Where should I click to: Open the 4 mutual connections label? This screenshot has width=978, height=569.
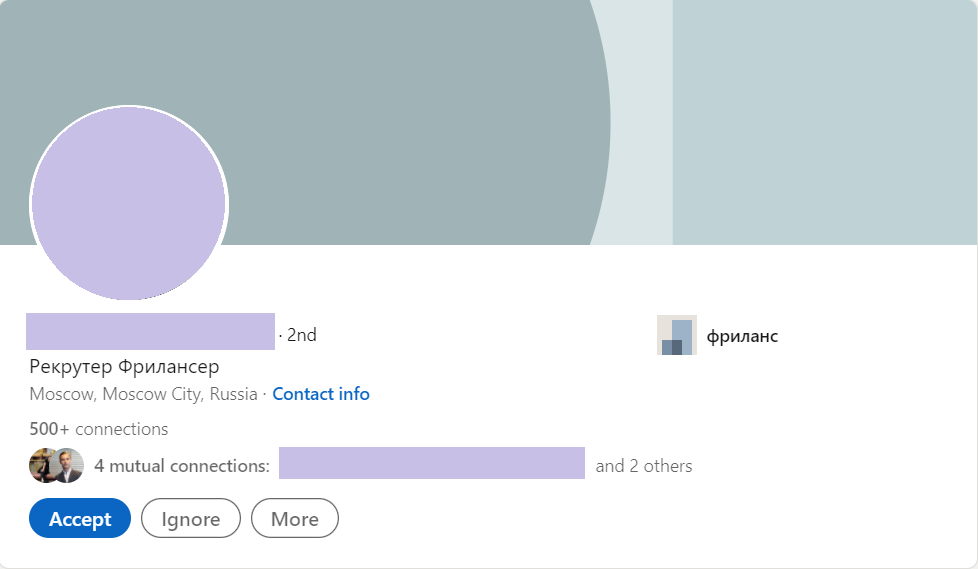[181, 466]
